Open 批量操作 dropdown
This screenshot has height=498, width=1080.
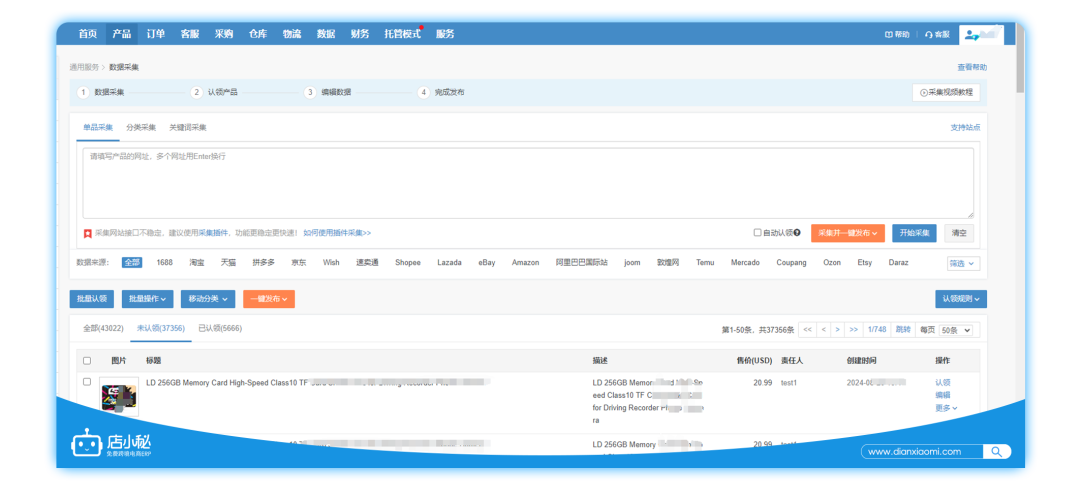click(148, 299)
